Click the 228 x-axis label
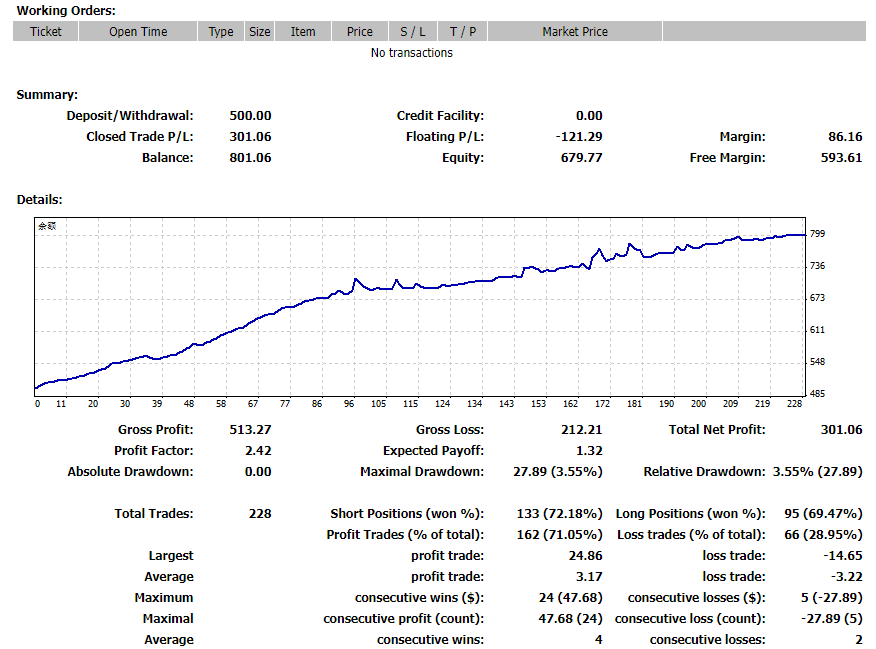The width and height of the screenshot is (876, 649). tap(794, 404)
